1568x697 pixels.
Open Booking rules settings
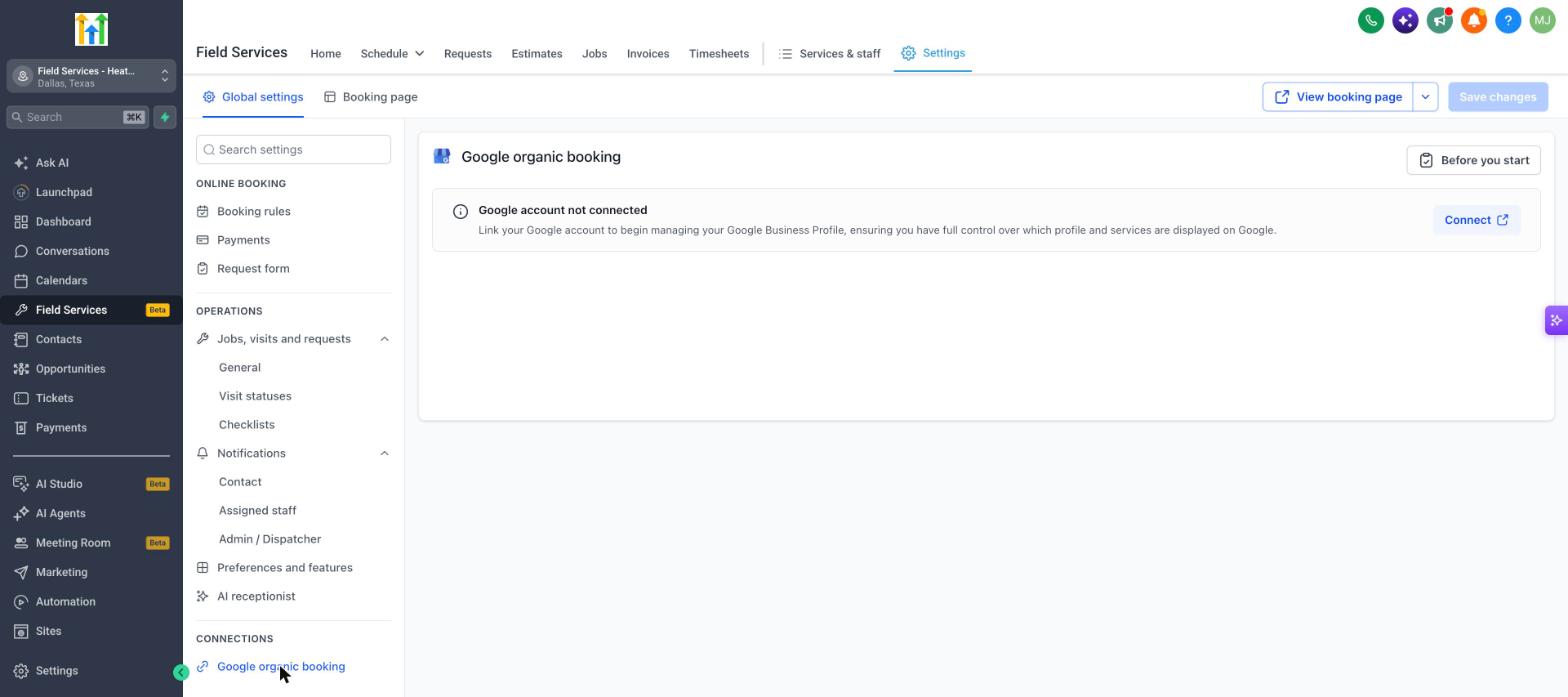[x=254, y=212]
